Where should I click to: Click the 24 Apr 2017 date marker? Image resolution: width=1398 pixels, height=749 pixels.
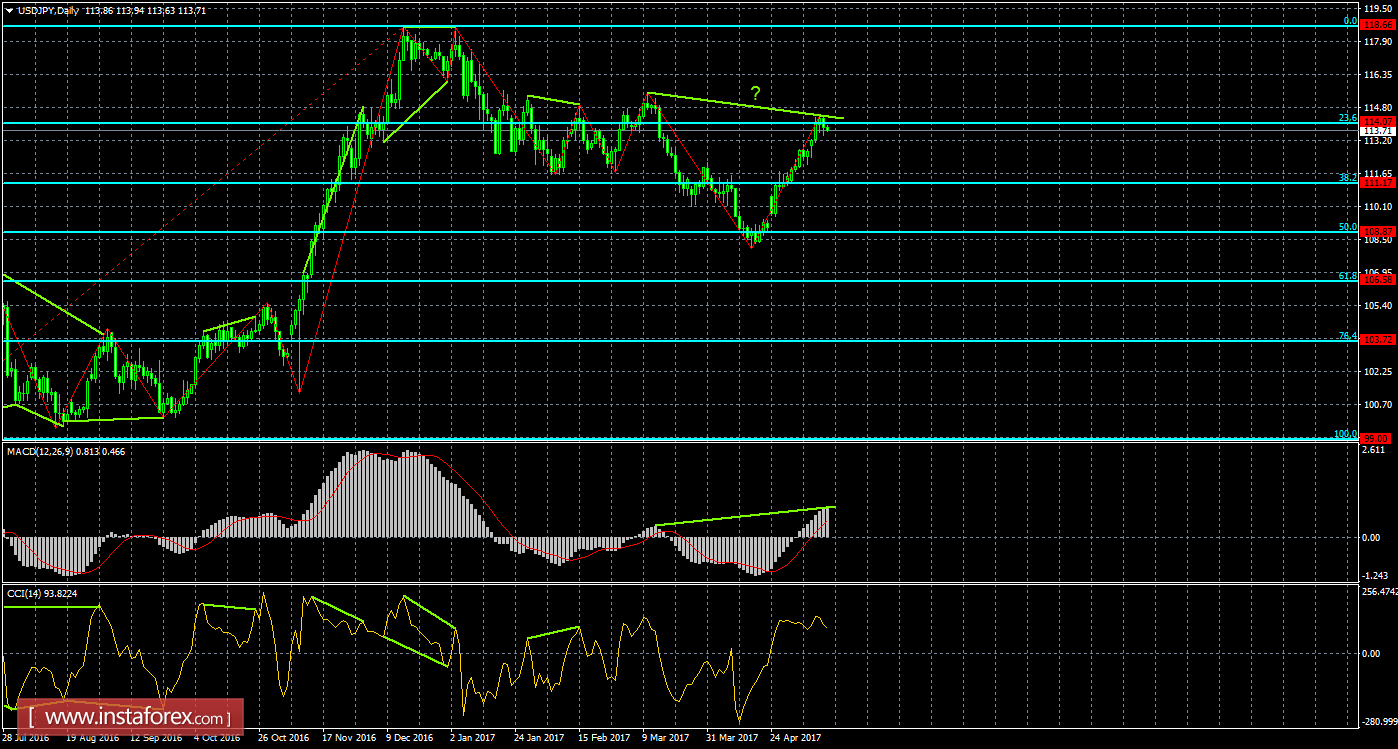pyautogui.click(x=796, y=738)
